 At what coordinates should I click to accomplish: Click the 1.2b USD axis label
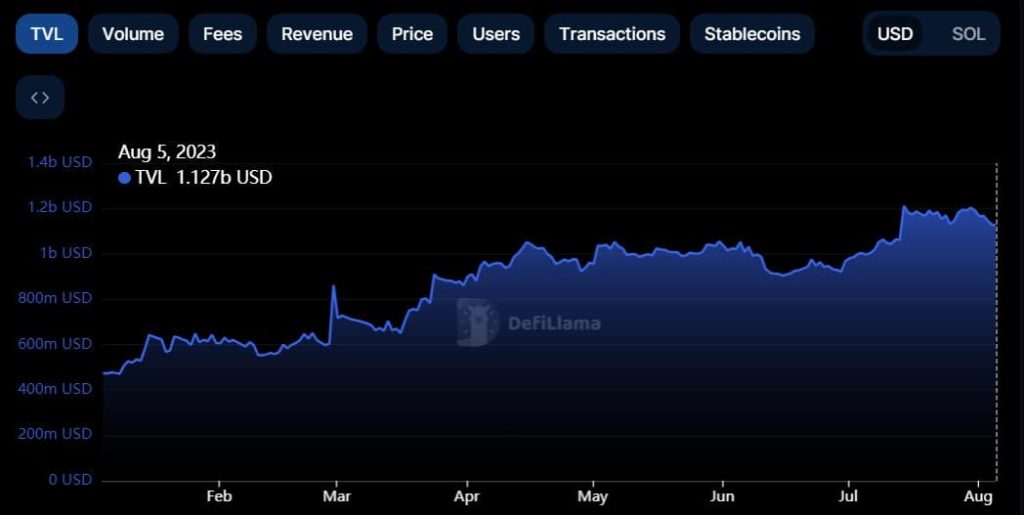(x=59, y=208)
